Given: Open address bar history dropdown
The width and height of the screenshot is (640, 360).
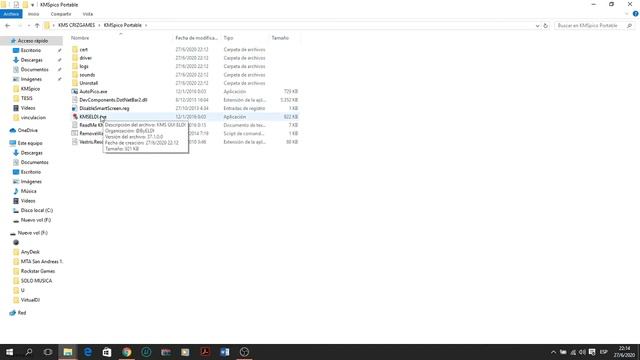Looking at the screenshot, I should pos(537,25).
